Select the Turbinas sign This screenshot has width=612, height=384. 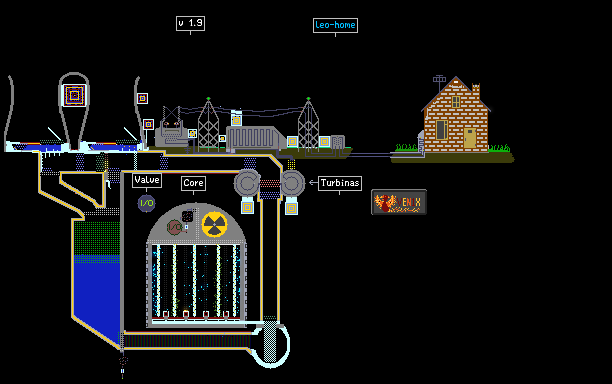[x=340, y=183]
